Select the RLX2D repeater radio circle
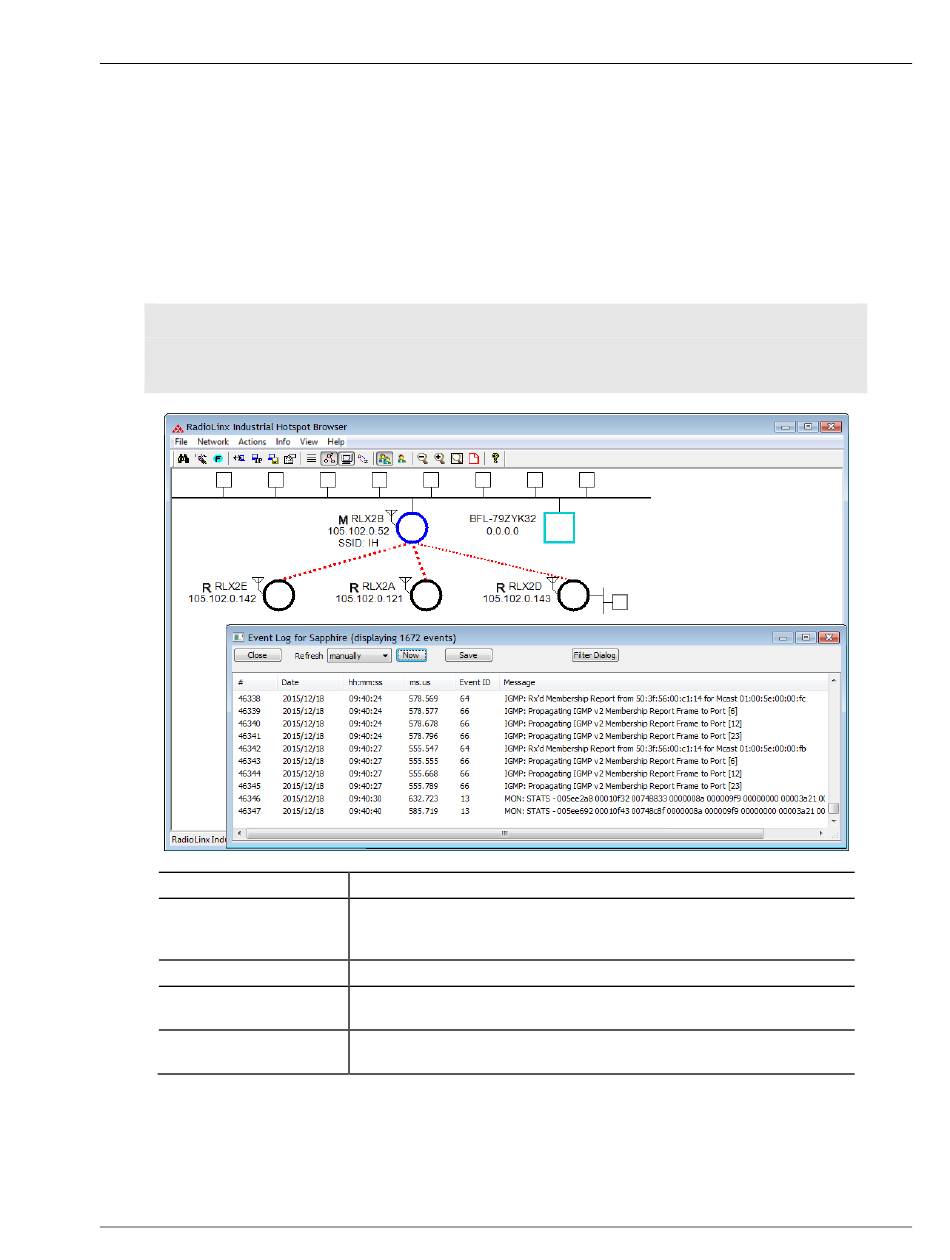 (573, 595)
